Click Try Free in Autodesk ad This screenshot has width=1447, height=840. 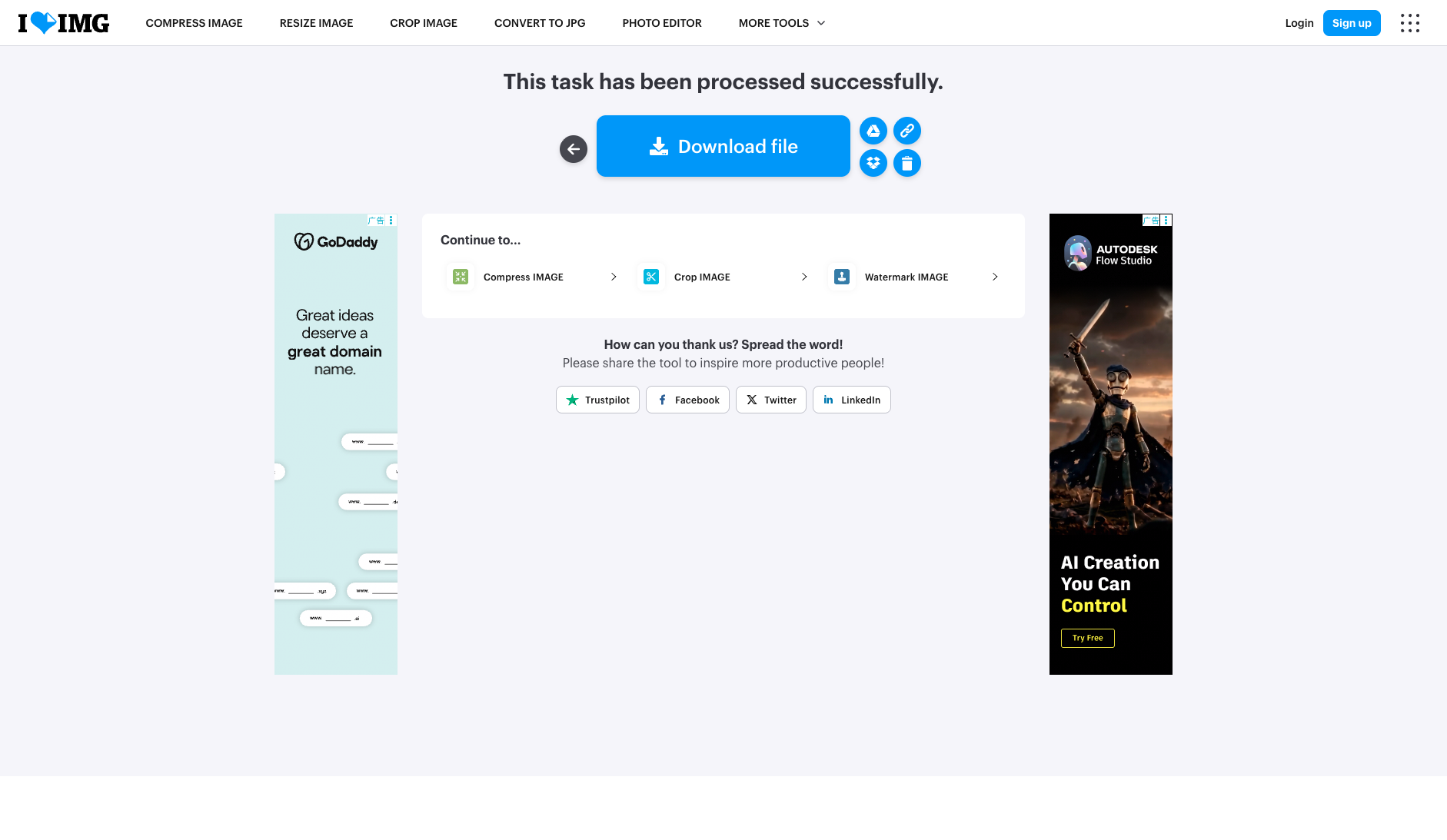[1088, 638]
